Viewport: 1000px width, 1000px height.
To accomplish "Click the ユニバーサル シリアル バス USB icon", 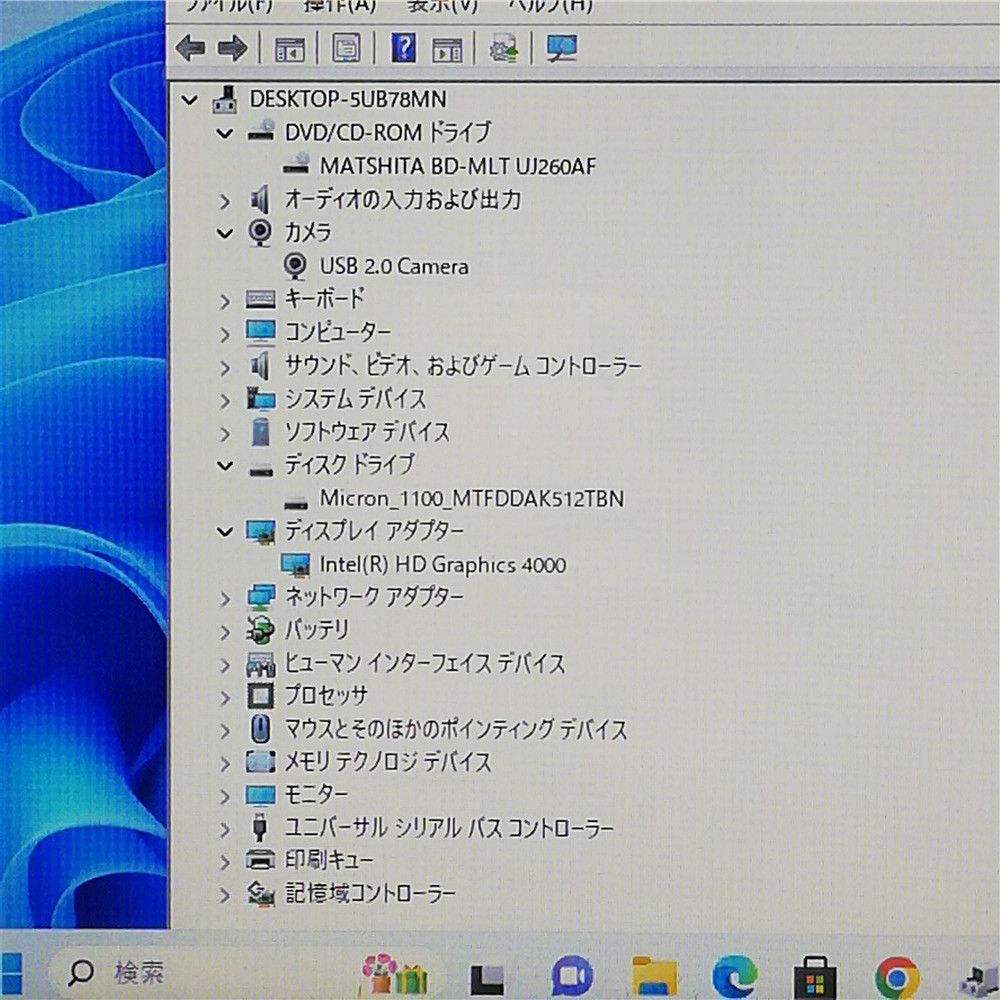I will 259,828.
